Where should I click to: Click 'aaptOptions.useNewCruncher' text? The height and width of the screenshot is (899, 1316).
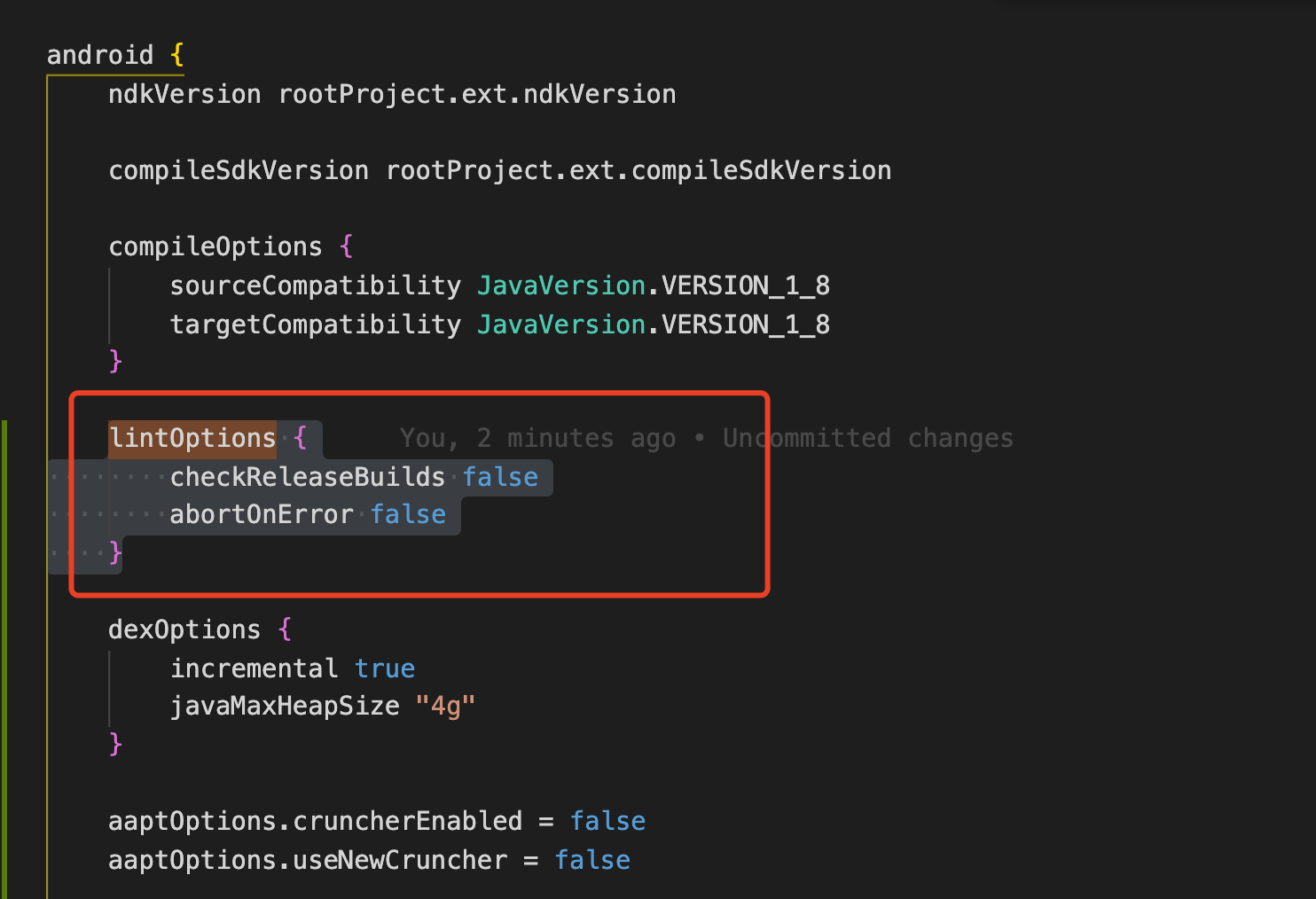pyautogui.click(x=308, y=860)
